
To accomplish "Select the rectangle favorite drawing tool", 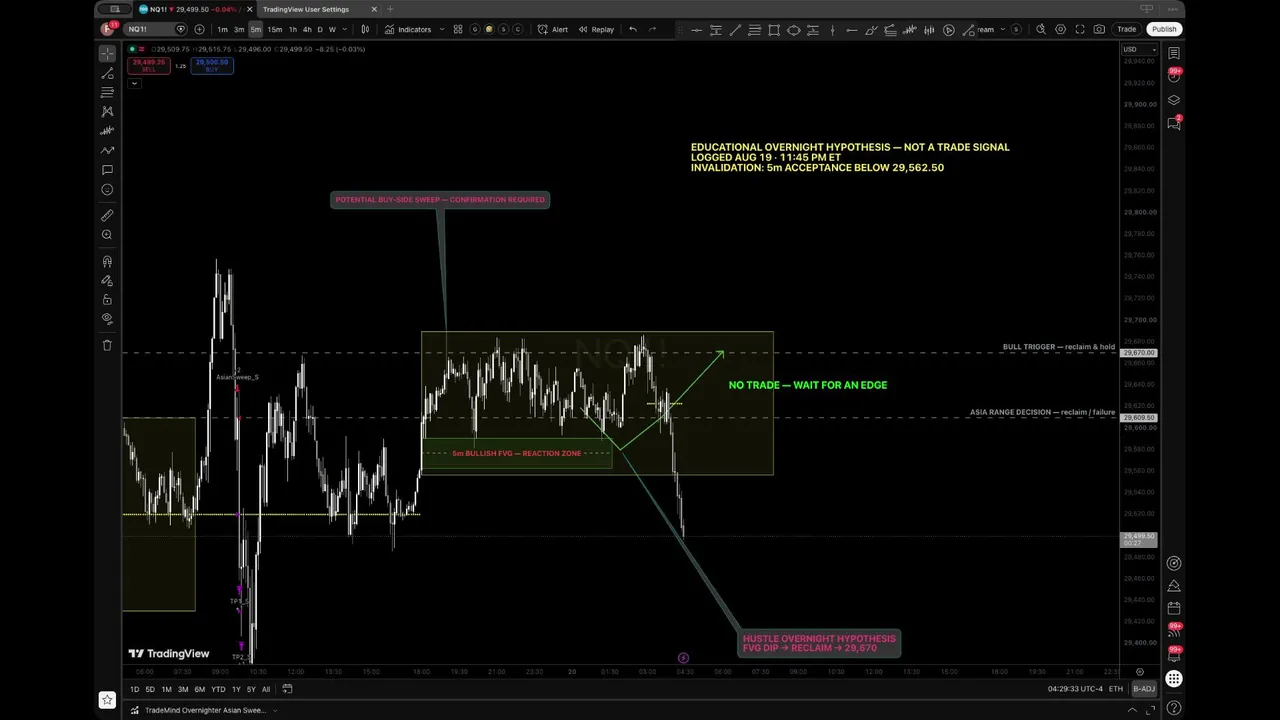I will coord(774,30).
